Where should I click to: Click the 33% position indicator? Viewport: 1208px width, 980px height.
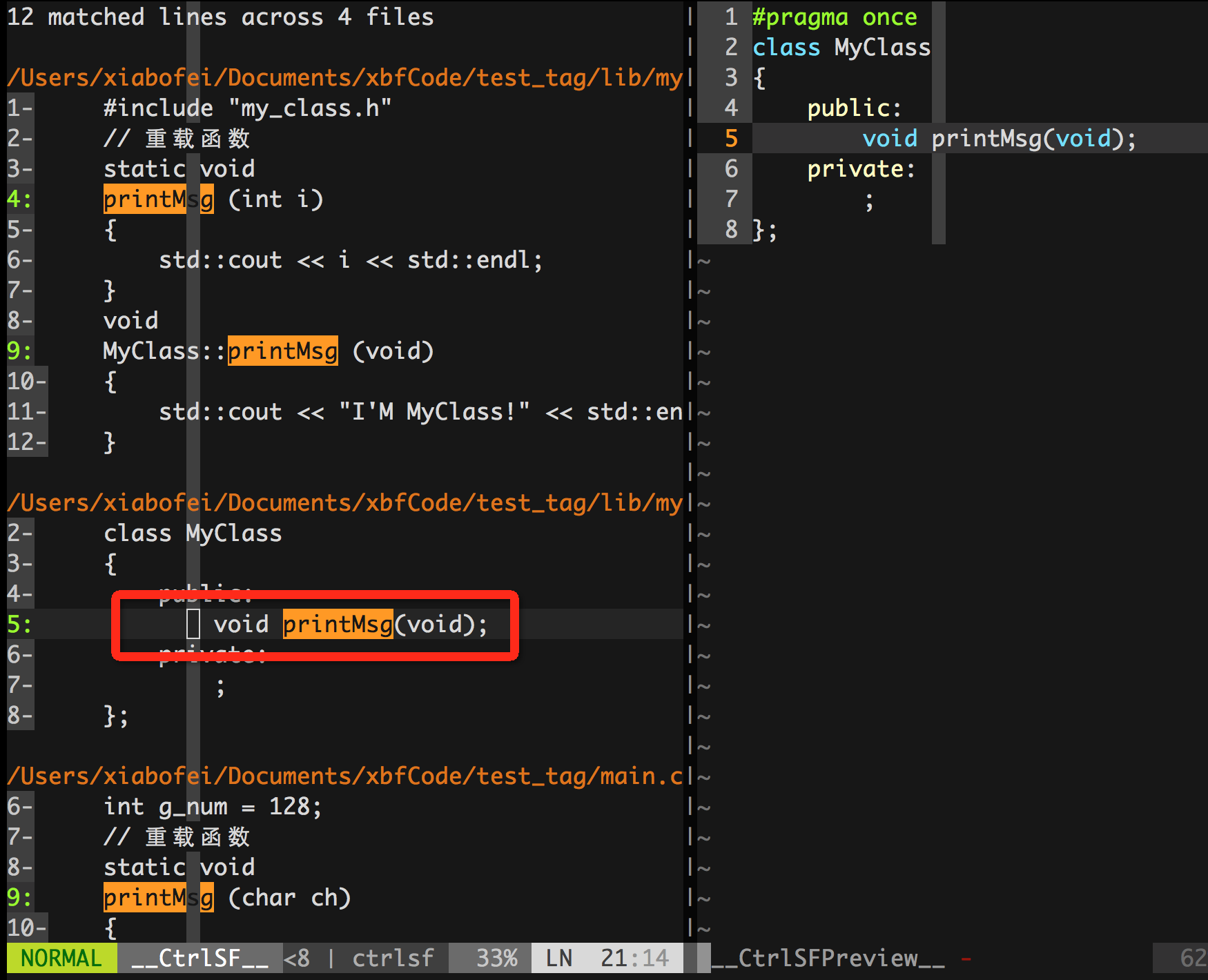tap(497, 958)
